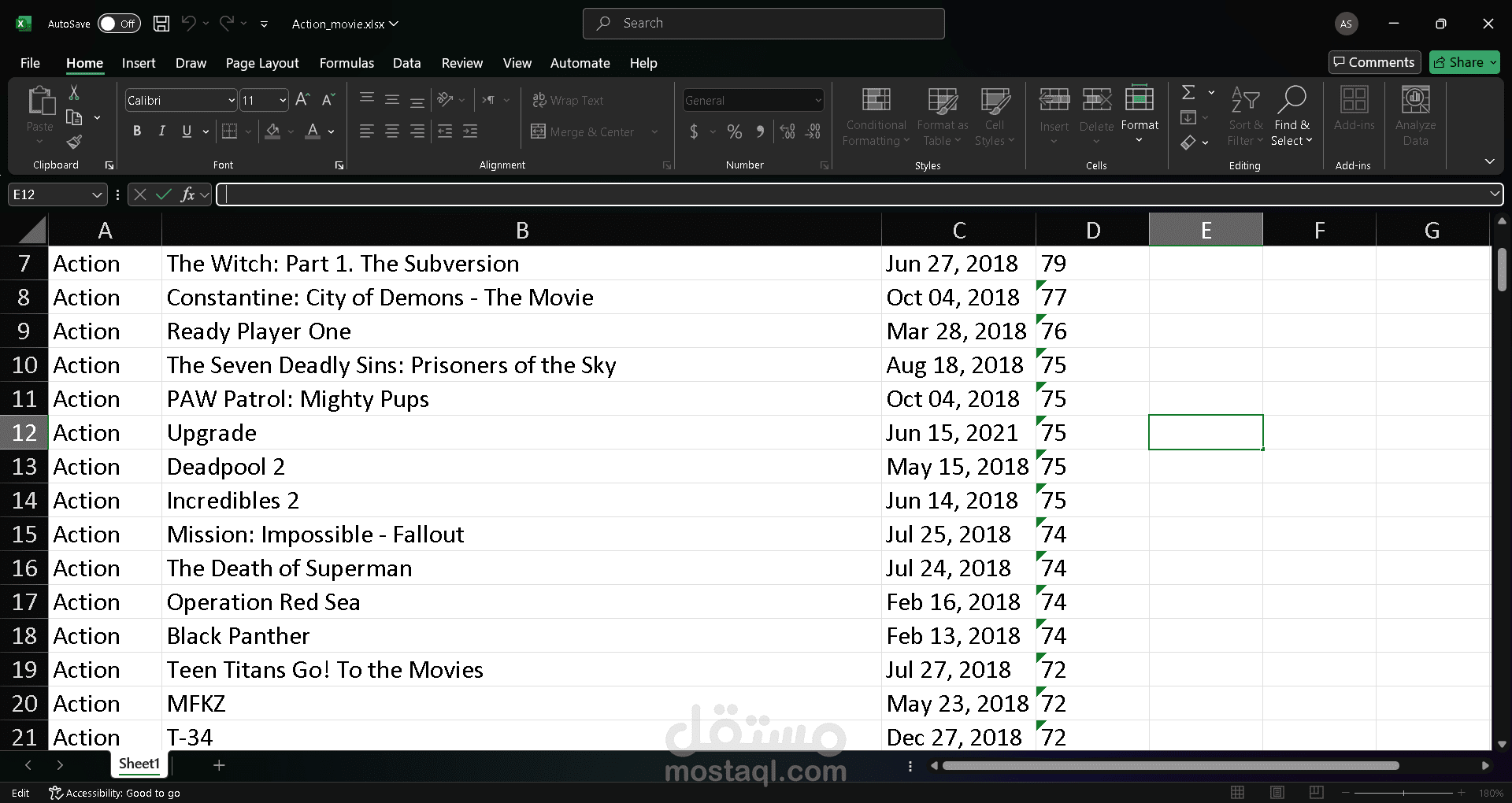Click the Comments button
Image resolution: width=1512 pixels, height=803 pixels.
tap(1374, 62)
